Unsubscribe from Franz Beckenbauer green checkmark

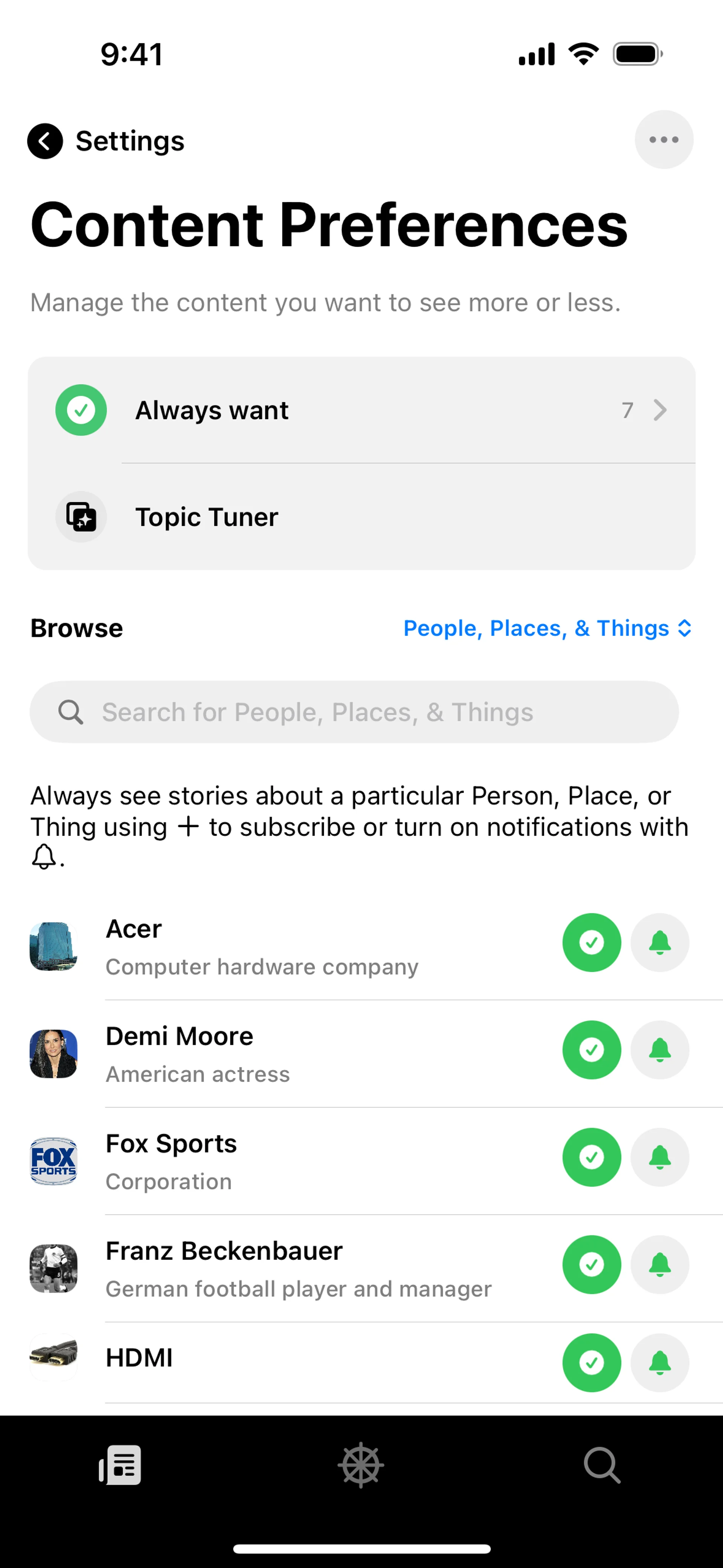point(592,1265)
